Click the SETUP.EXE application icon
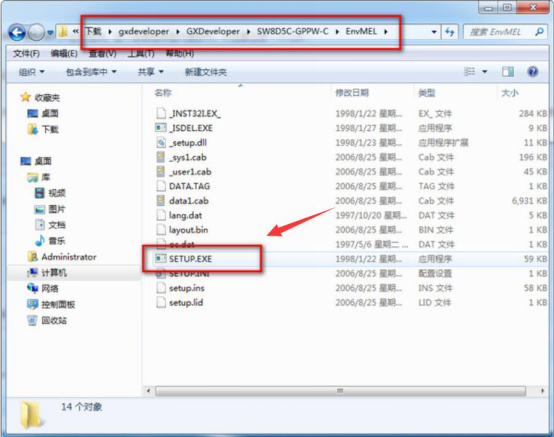This screenshot has width=554, height=437. [x=161, y=259]
